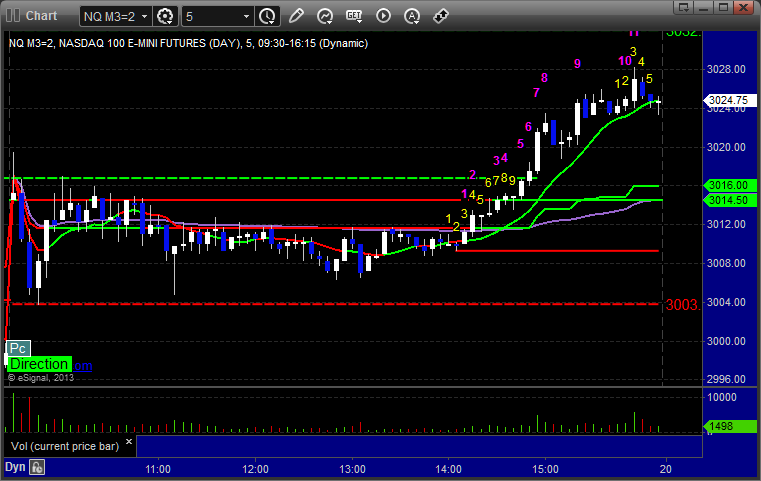Click the chart title NQ M3=2 NASDAQ text

pos(188,43)
